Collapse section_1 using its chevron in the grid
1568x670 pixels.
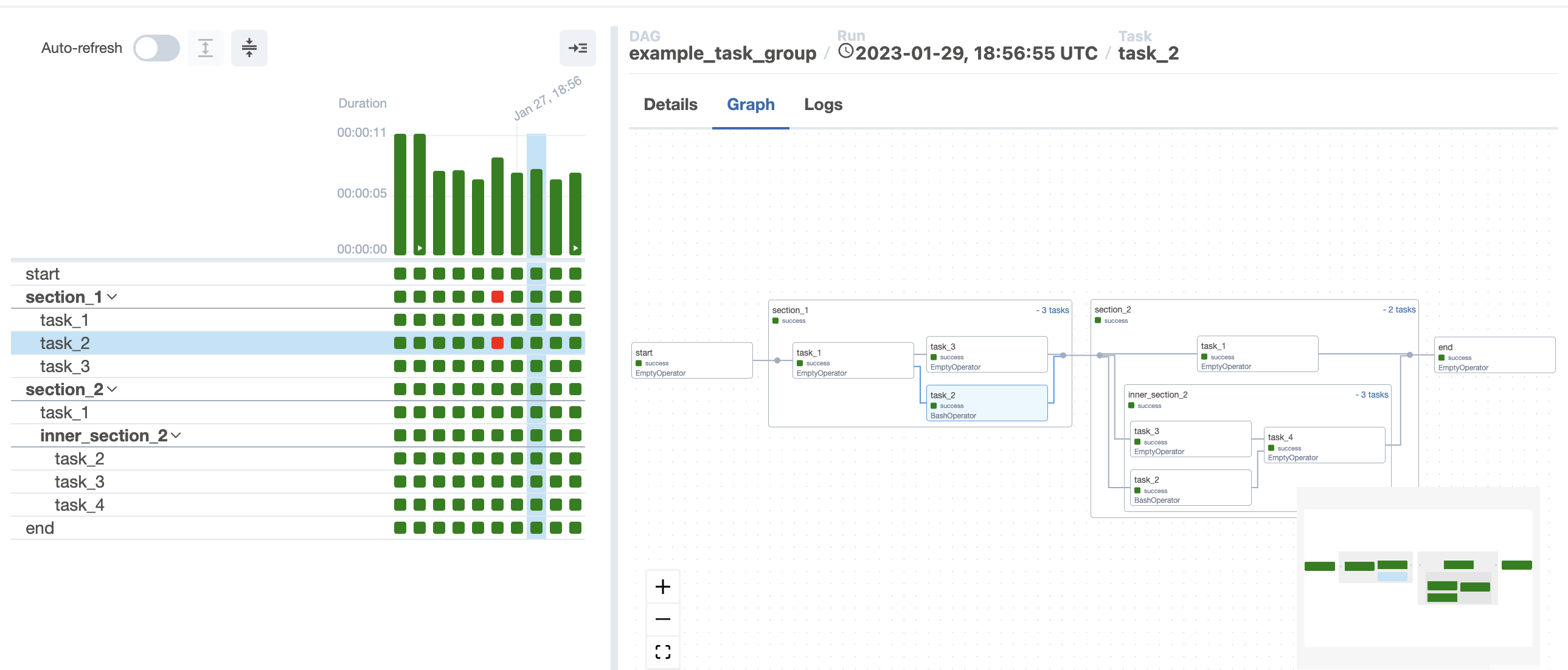click(112, 296)
